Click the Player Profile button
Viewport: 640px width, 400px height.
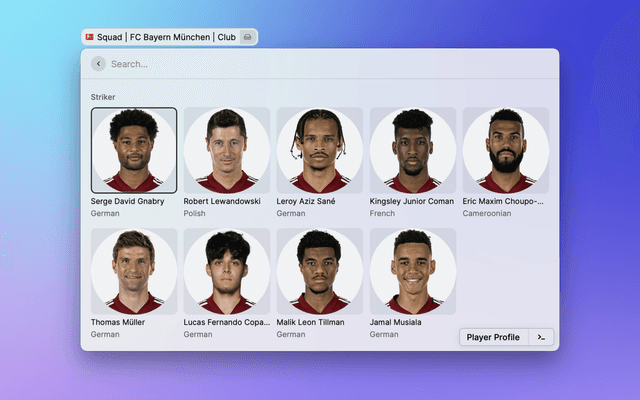pos(493,337)
